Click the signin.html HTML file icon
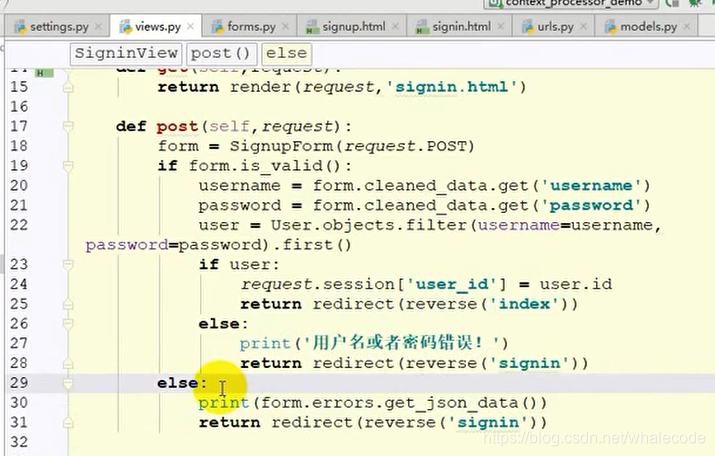715x456 pixels. [422, 27]
